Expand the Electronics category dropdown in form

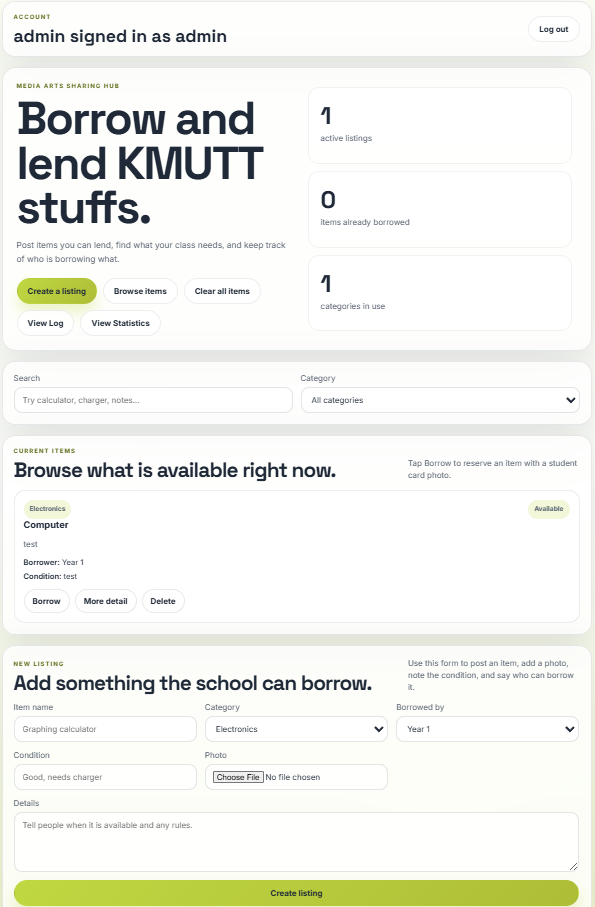(x=296, y=729)
